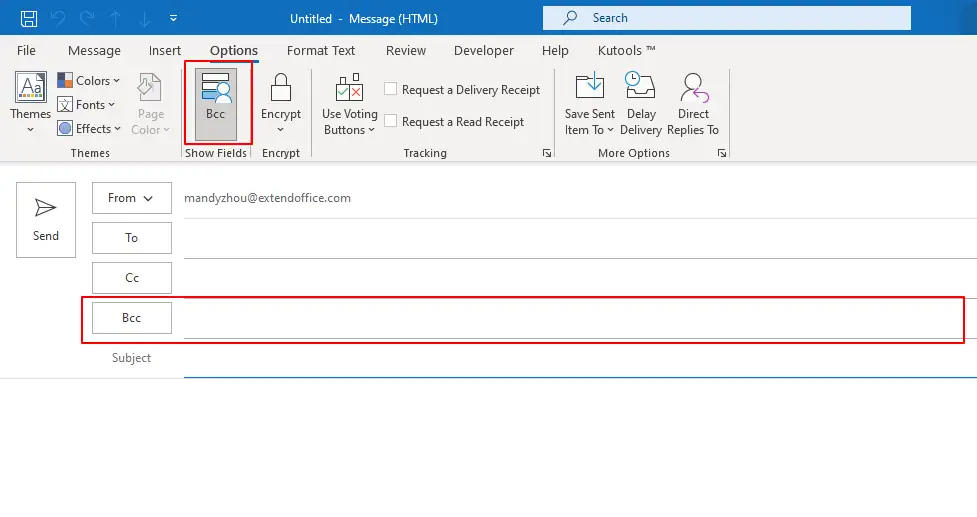Click Save Sent Item To icon
Screen dimensions: 977x517
coord(590,87)
